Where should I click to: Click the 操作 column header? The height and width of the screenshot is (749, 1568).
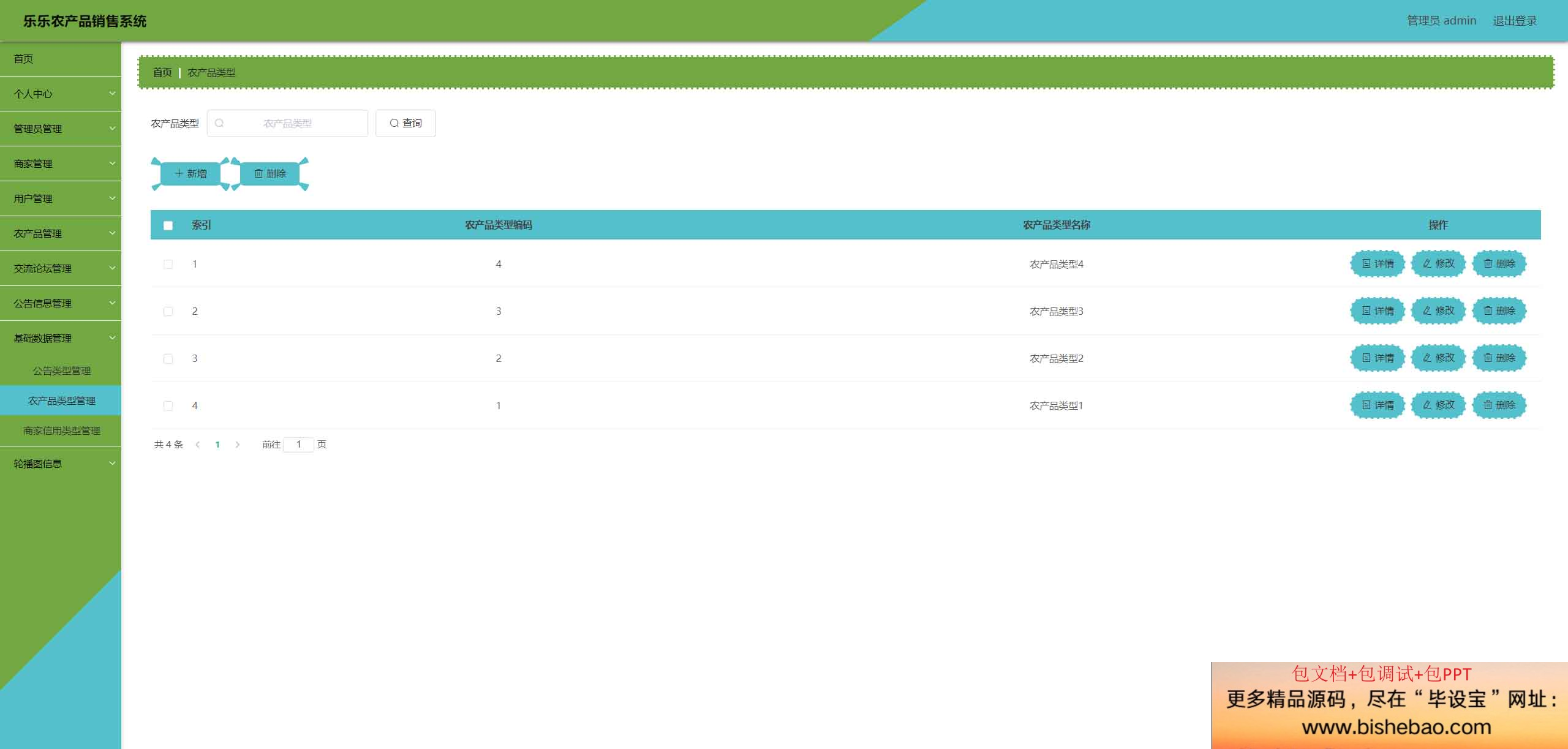[1438, 225]
